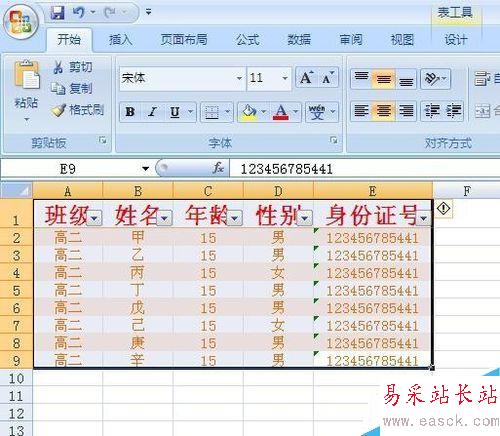Apply cell borders button
Image resolution: width=500 pixels, height=436 pixels.
point(212,112)
